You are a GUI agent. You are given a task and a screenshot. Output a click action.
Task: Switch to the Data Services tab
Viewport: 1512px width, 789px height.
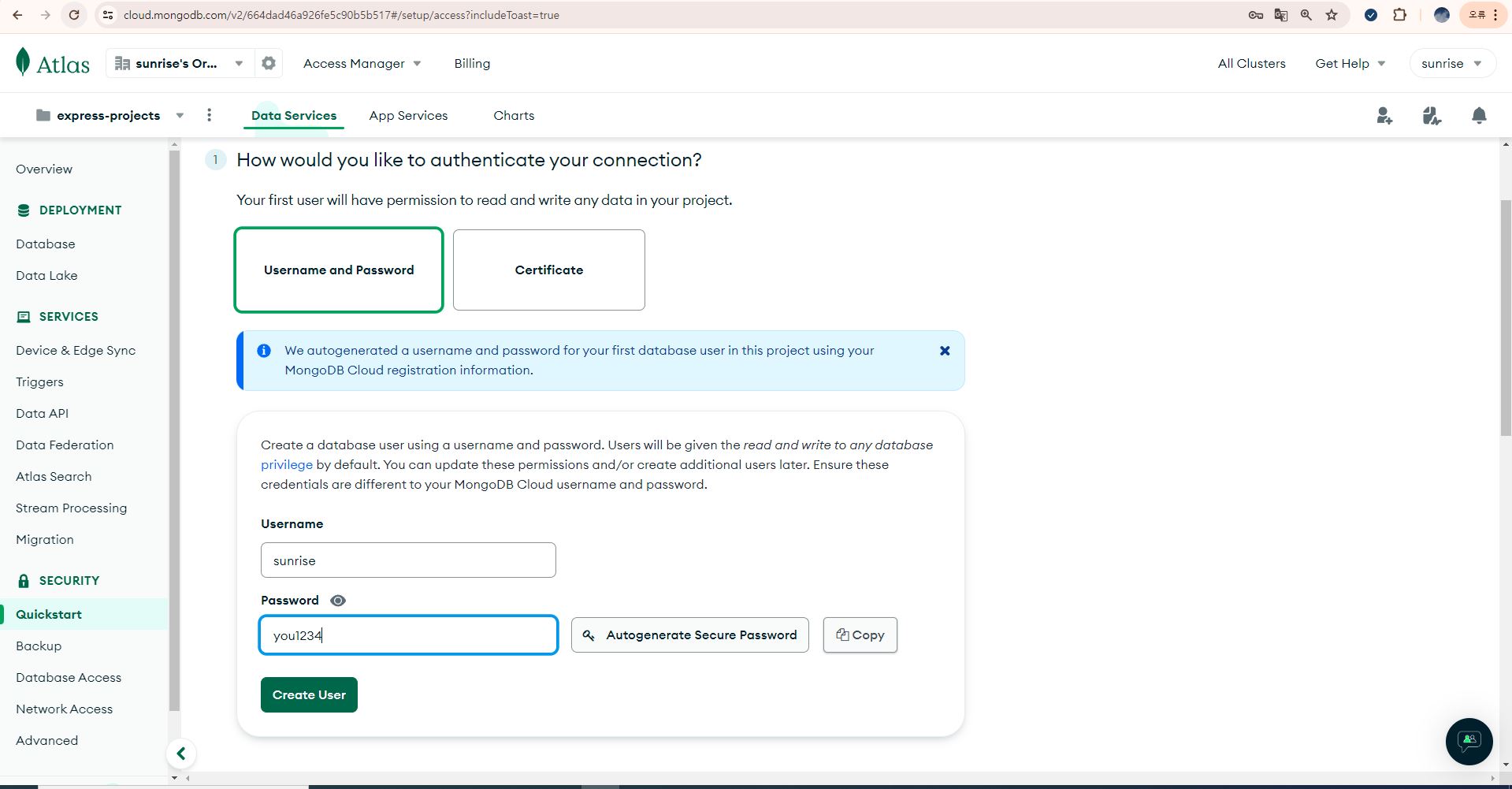pyautogui.click(x=294, y=115)
